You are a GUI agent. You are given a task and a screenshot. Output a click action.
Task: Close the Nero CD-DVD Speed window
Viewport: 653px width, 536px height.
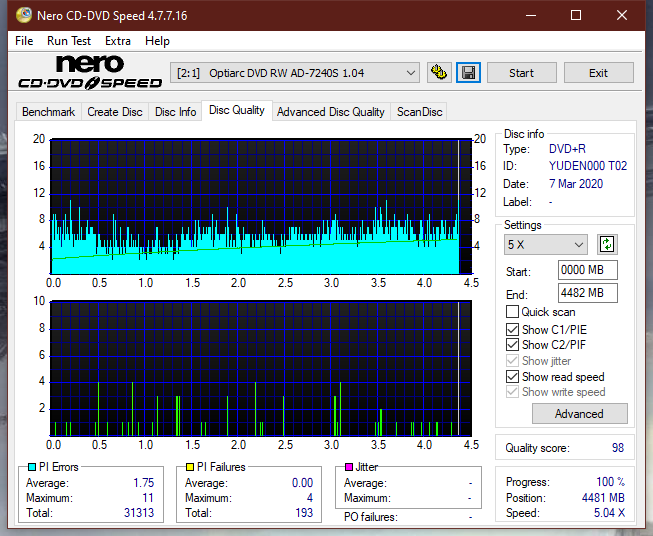(622, 15)
